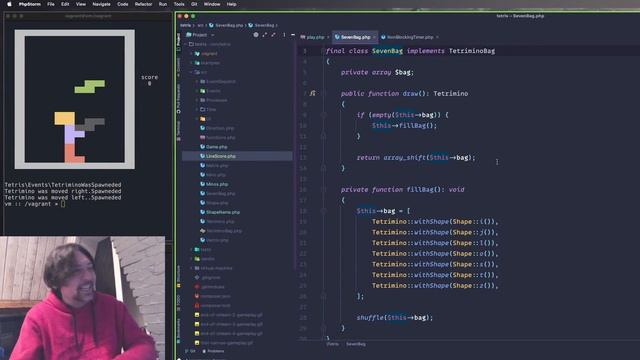The image size is (640, 360).
Task: Click the orange UI folder icon under src
Action: tap(202, 119)
